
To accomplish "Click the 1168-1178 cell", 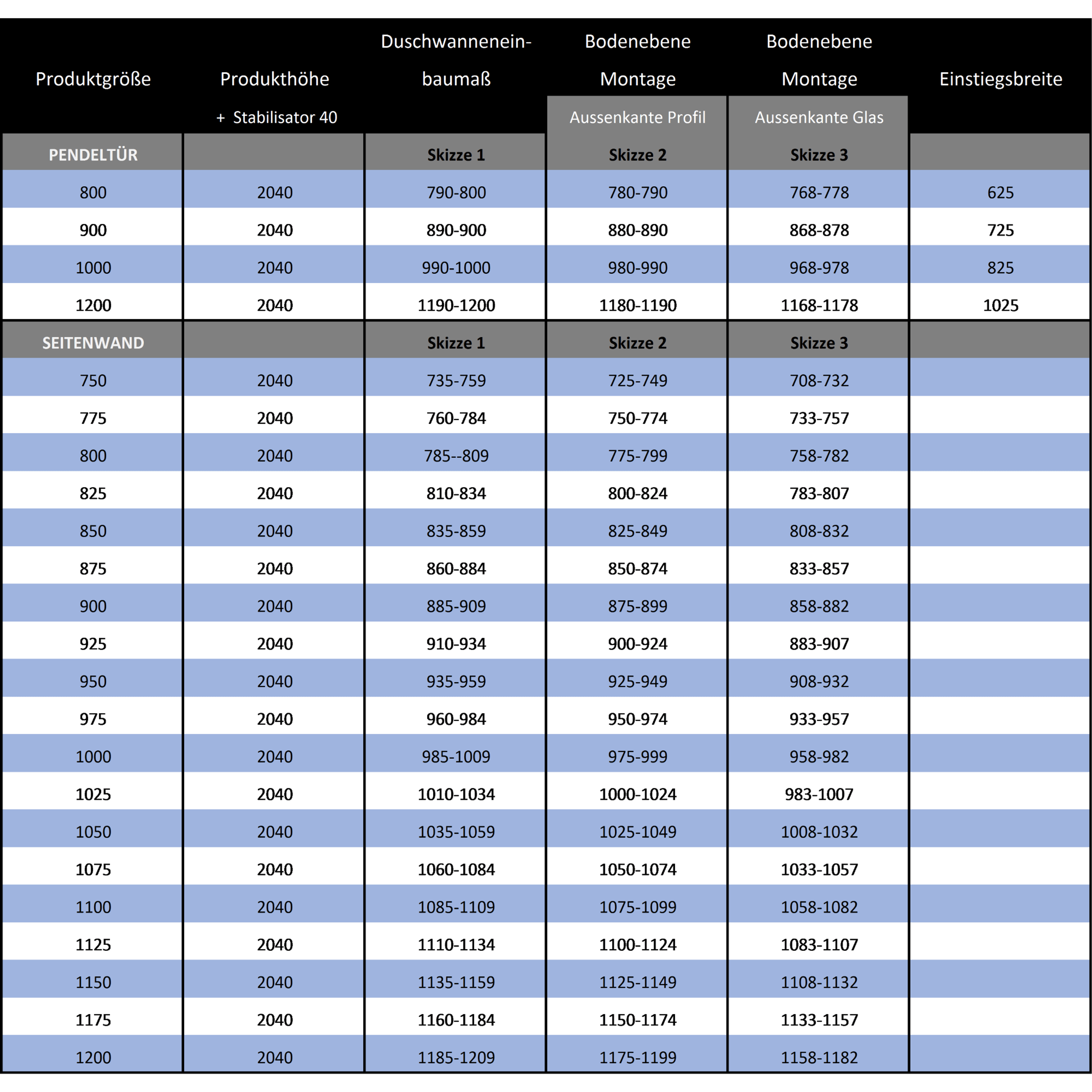I will point(819,306).
